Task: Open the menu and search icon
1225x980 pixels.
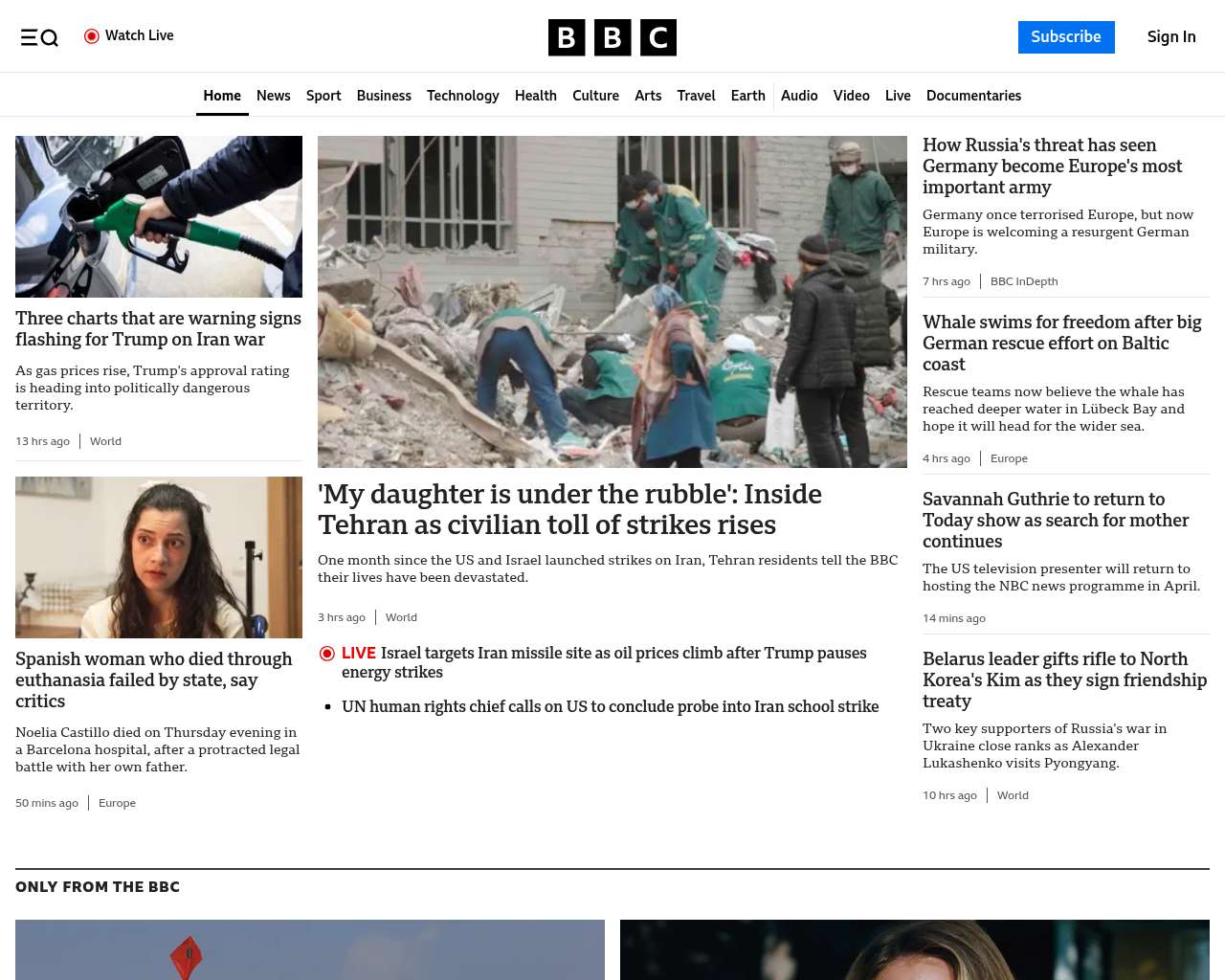Action: (39, 37)
